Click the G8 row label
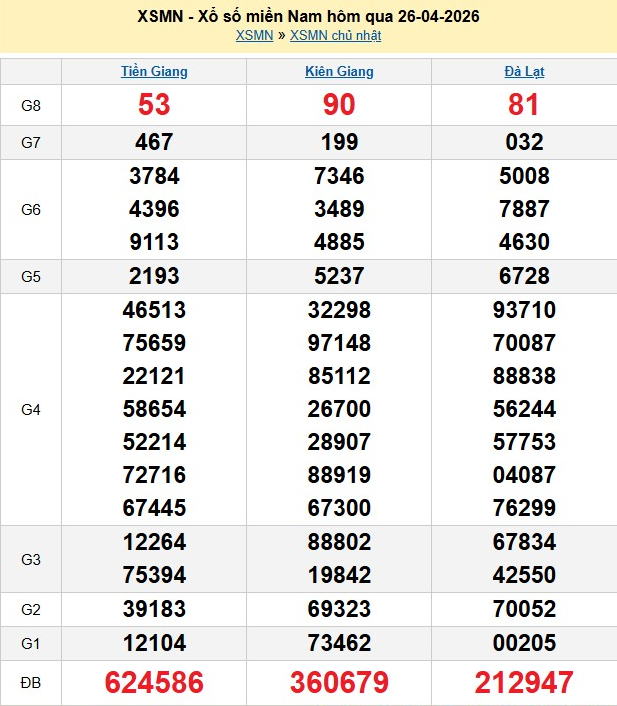Image resolution: width=617 pixels, height=706 pixels. (x=31, y=105)
